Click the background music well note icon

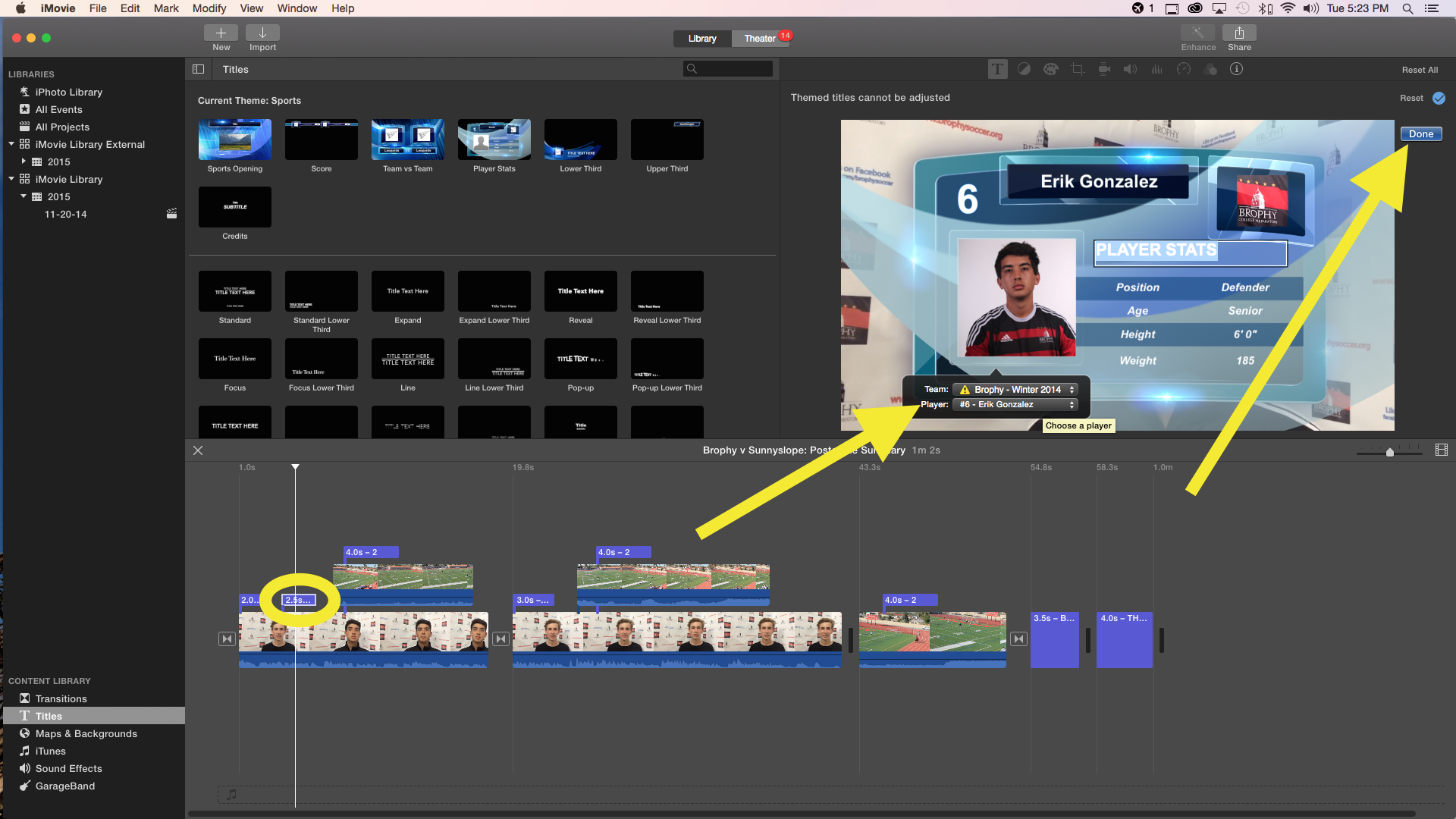tap(232, 794)
